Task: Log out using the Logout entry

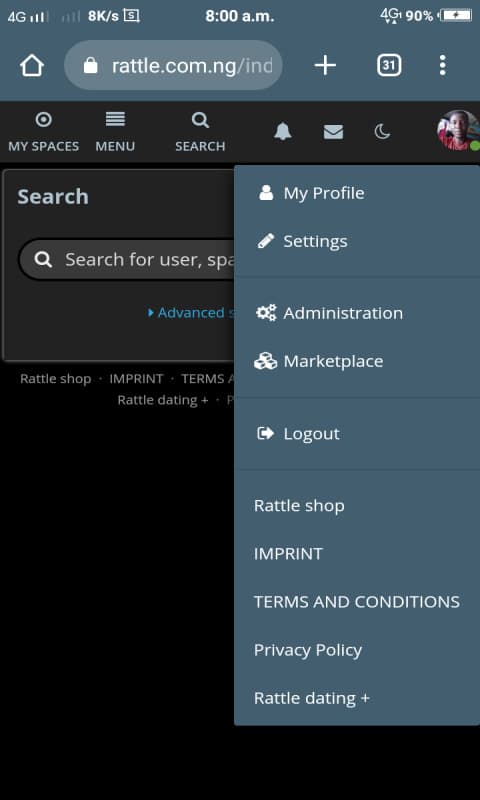Action: coord(357,434)
